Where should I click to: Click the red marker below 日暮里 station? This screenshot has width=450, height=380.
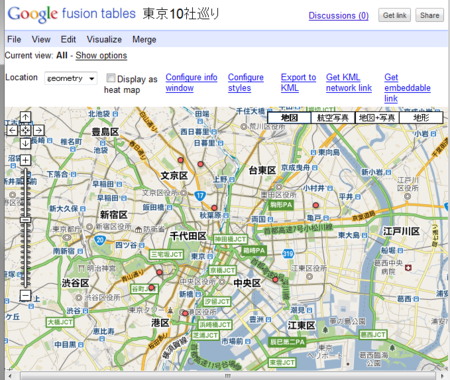[x=200, y=164]
